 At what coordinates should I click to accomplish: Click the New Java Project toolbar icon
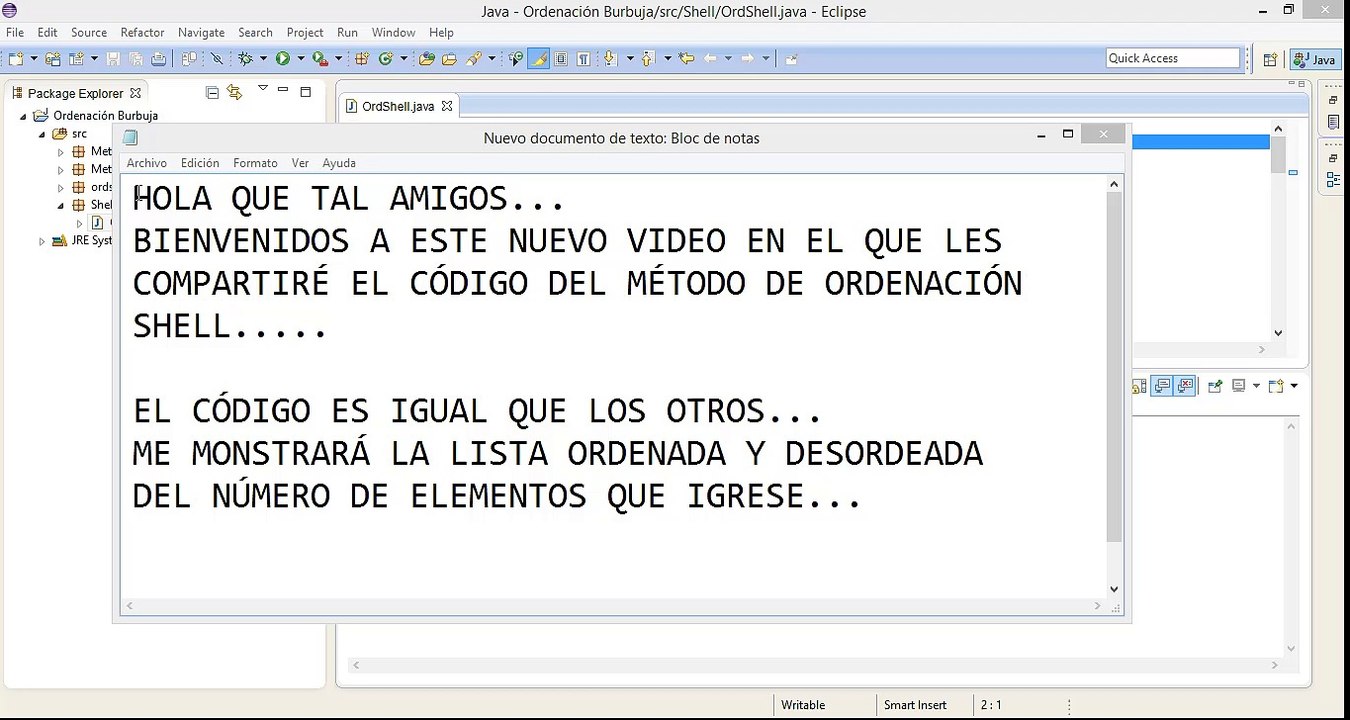point(53,59)
